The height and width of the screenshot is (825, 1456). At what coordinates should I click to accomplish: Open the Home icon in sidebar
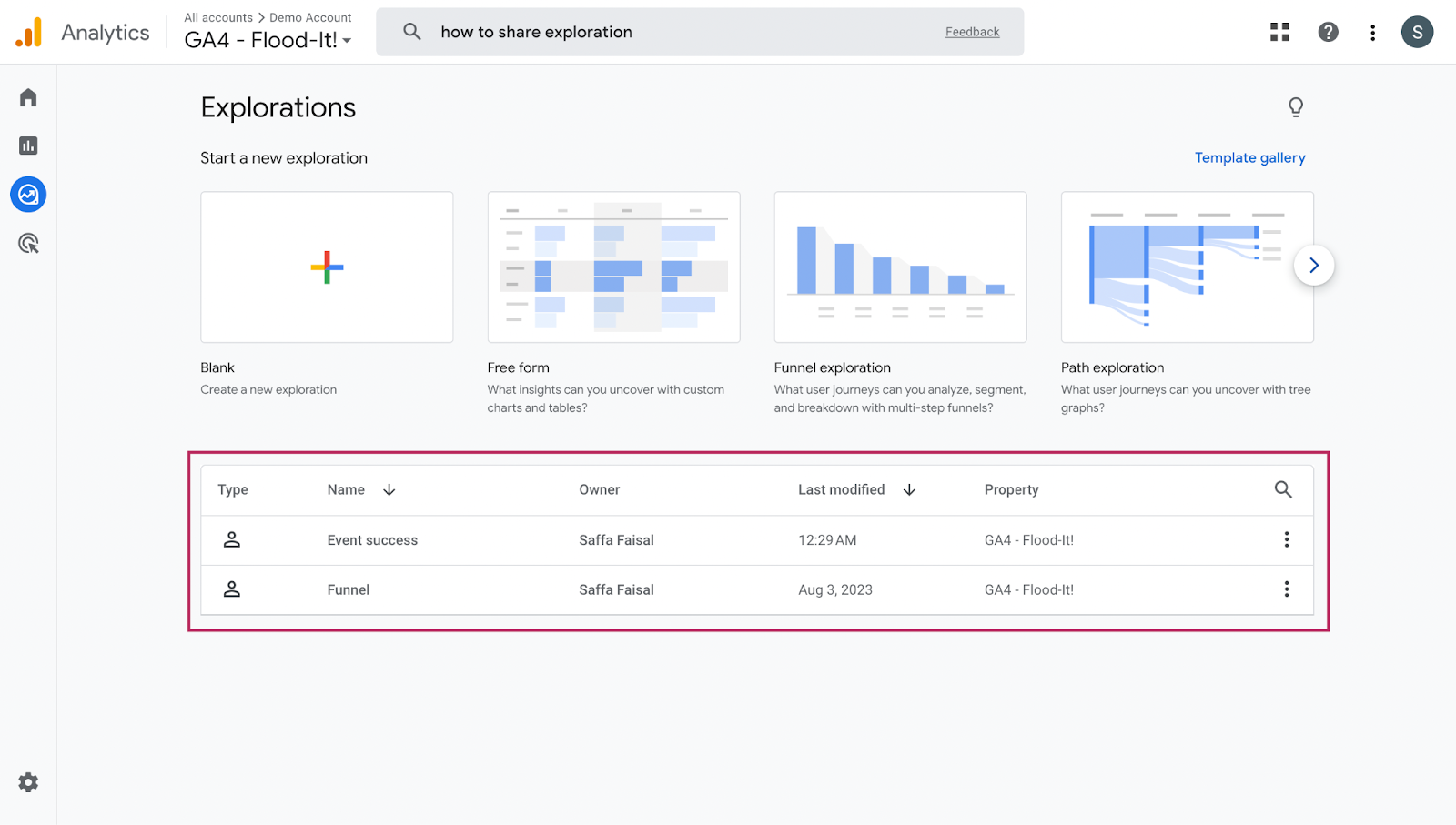[x=28, y=97]
